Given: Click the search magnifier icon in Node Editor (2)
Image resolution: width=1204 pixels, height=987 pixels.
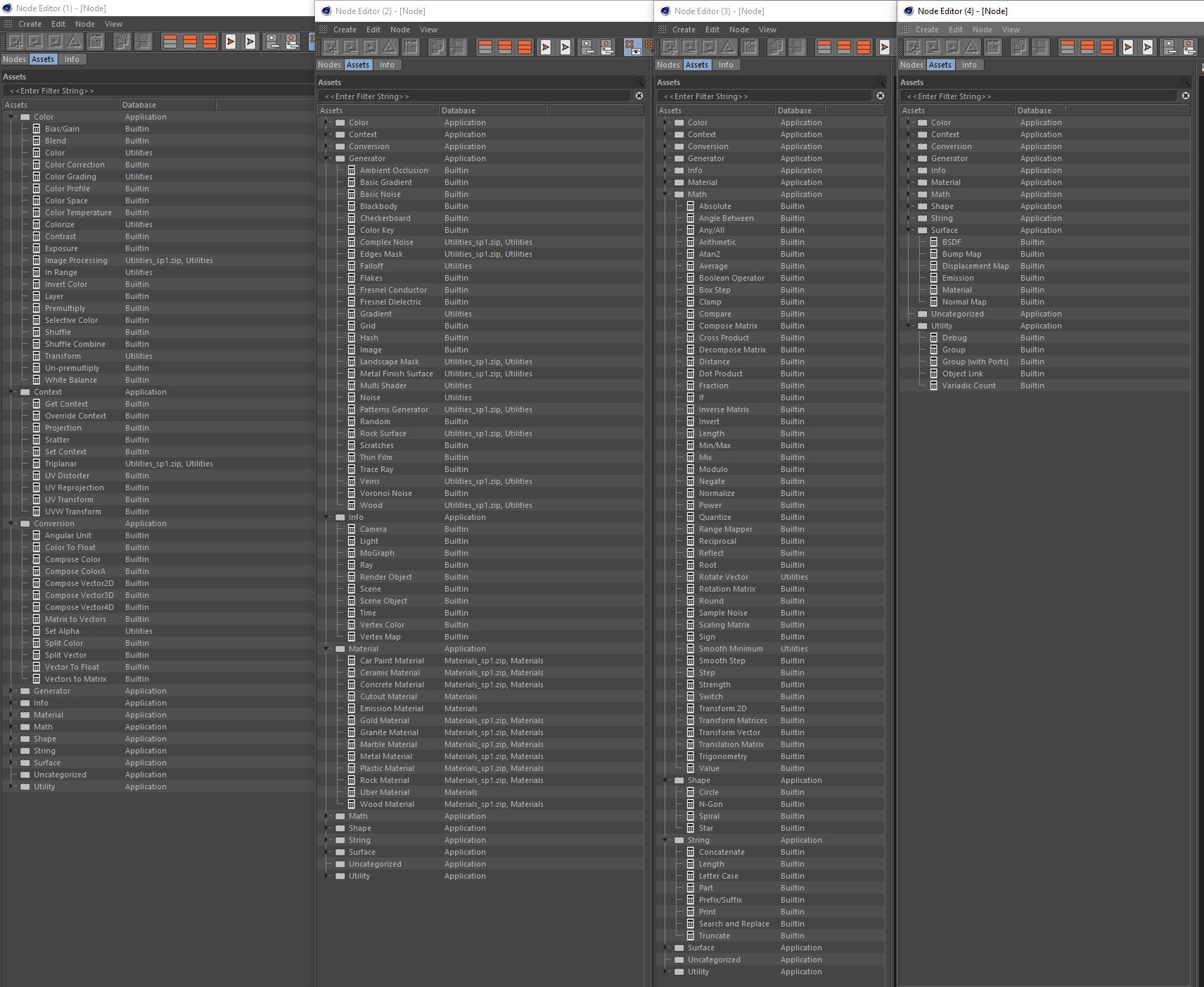Looking at the screenshot, I should [639, 82].
